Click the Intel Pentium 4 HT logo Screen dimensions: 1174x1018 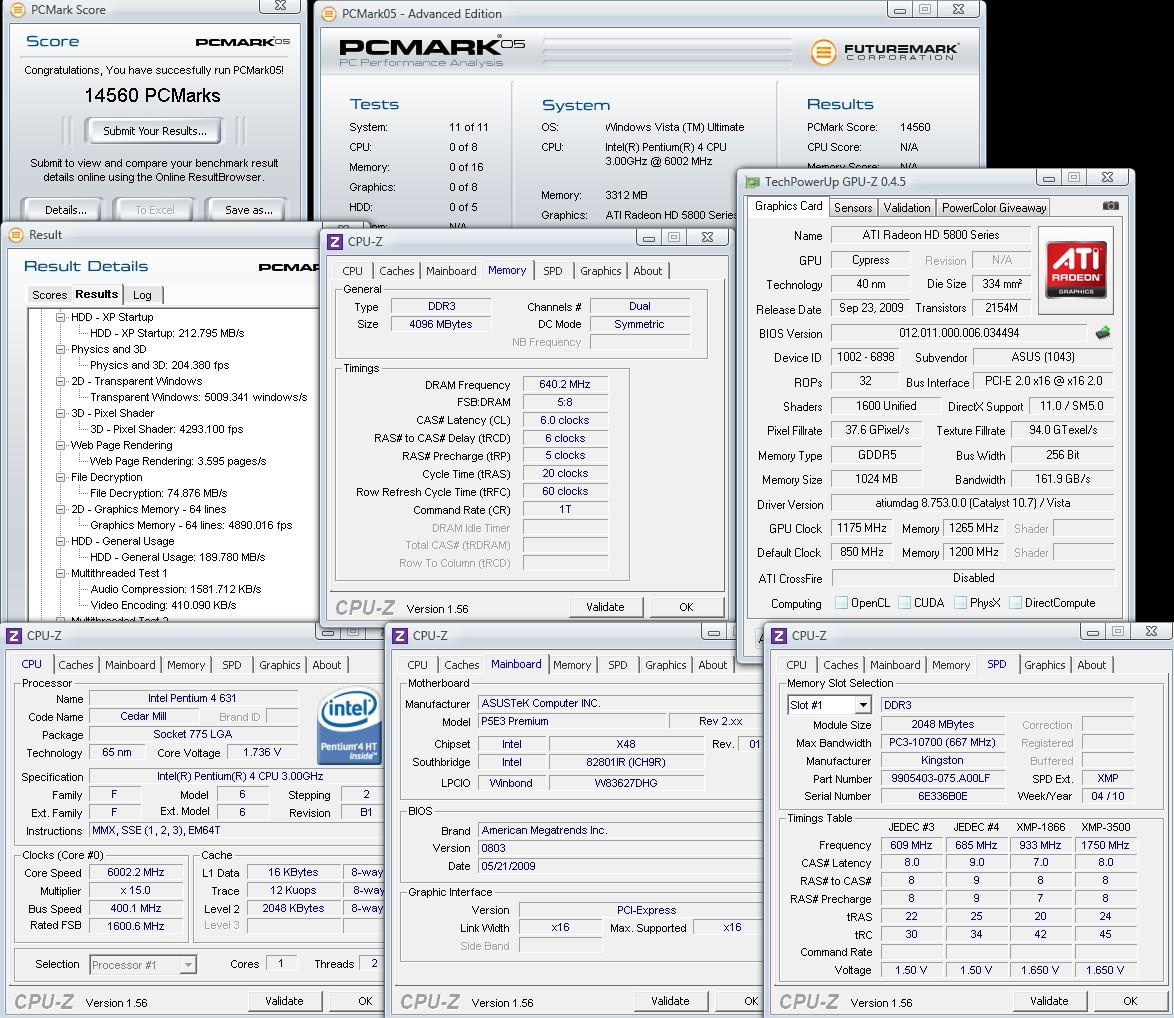click(349, 726)
